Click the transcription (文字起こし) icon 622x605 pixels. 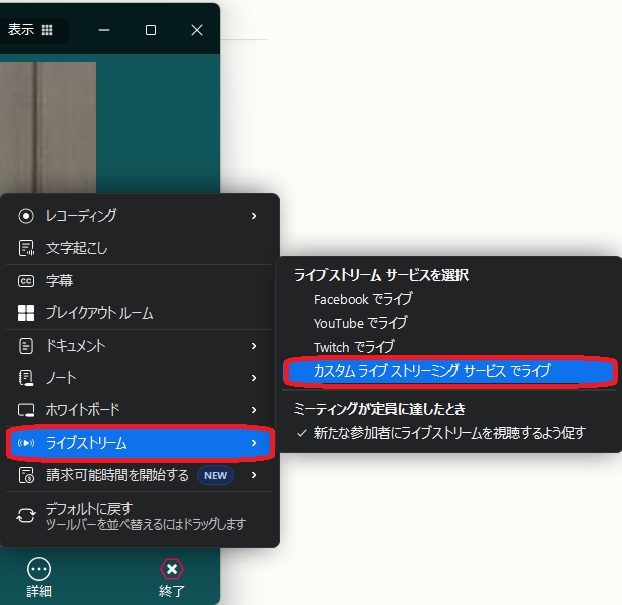(26, 248)
